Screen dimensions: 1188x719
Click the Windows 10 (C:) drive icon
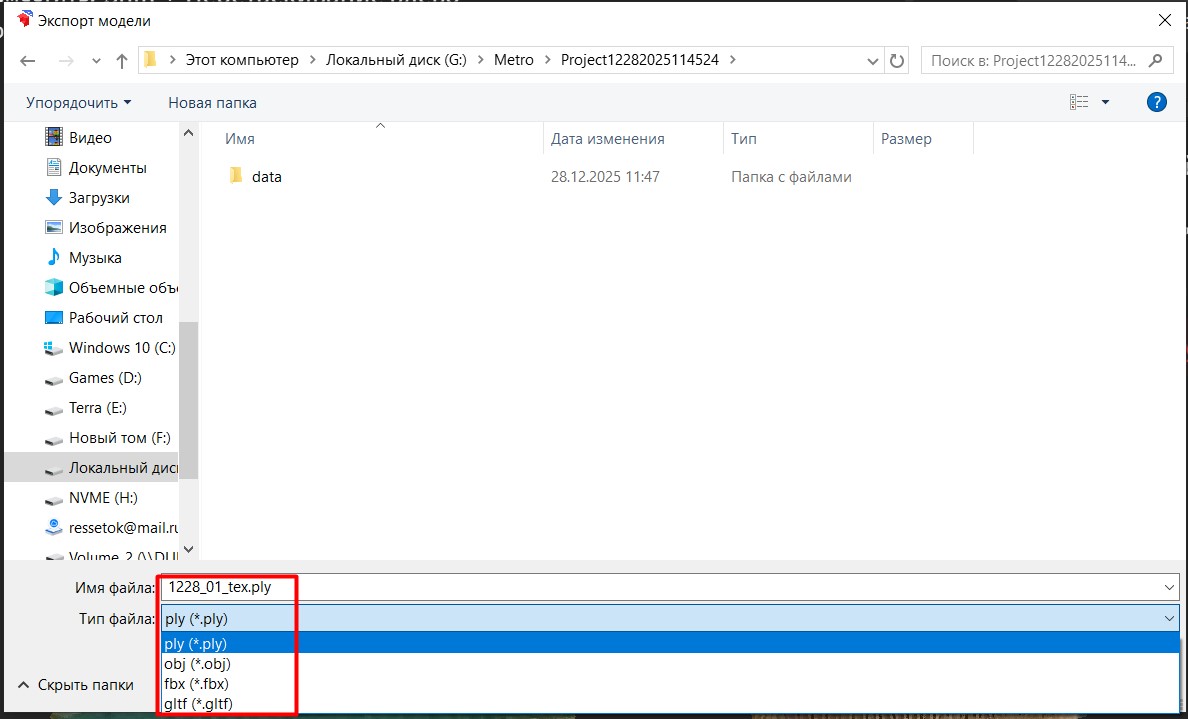click(x=54, y=348)
